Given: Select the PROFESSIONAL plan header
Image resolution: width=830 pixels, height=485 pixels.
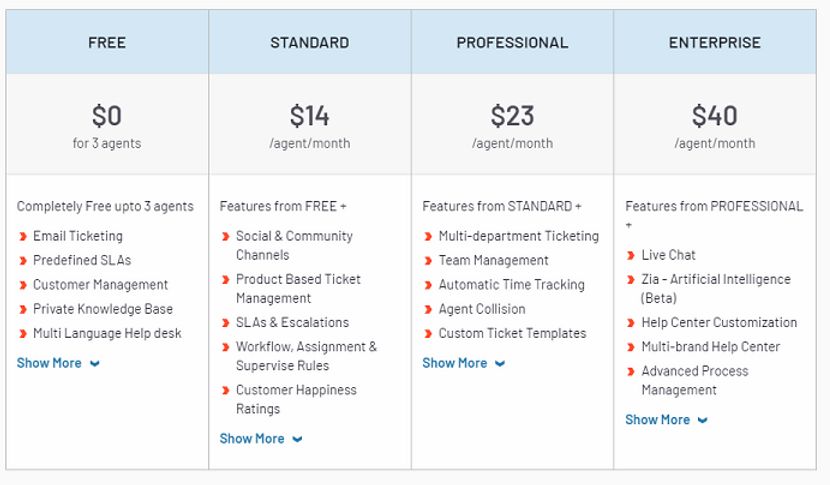Looking at the screenshot, I should (512, 43).
